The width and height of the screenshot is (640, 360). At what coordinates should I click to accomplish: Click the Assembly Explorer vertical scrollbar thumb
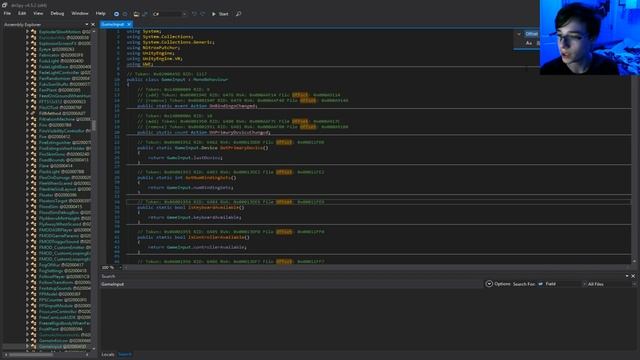93,125
